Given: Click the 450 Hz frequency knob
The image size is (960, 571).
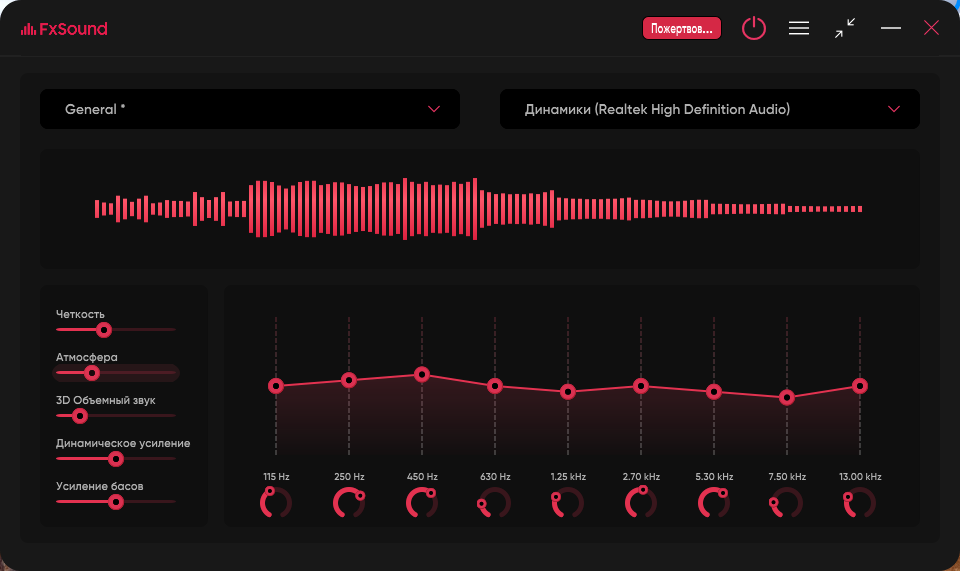Looking at the screenshot, I should click(422, 502).
